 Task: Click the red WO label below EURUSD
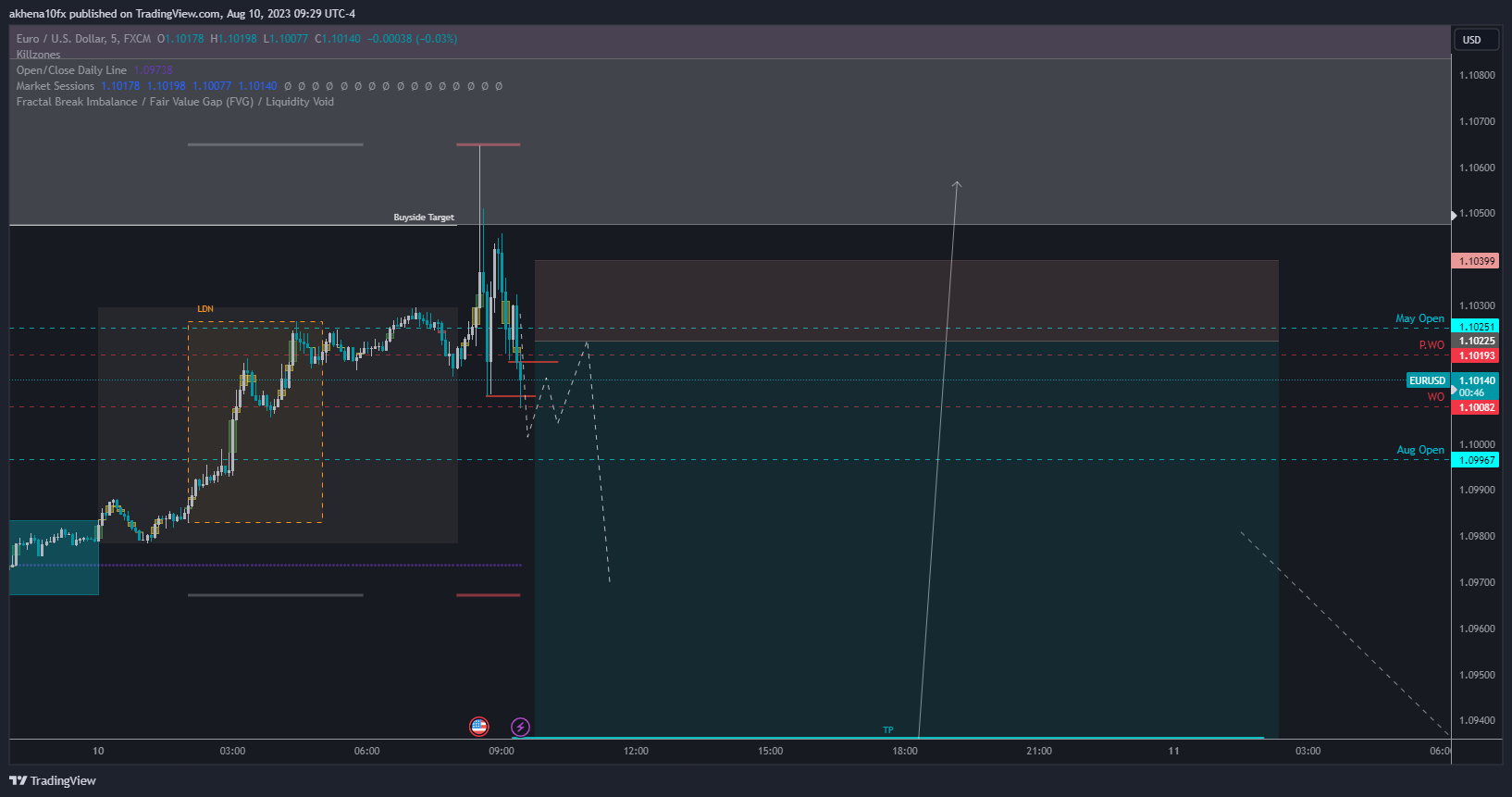[x=1435, y=397]
